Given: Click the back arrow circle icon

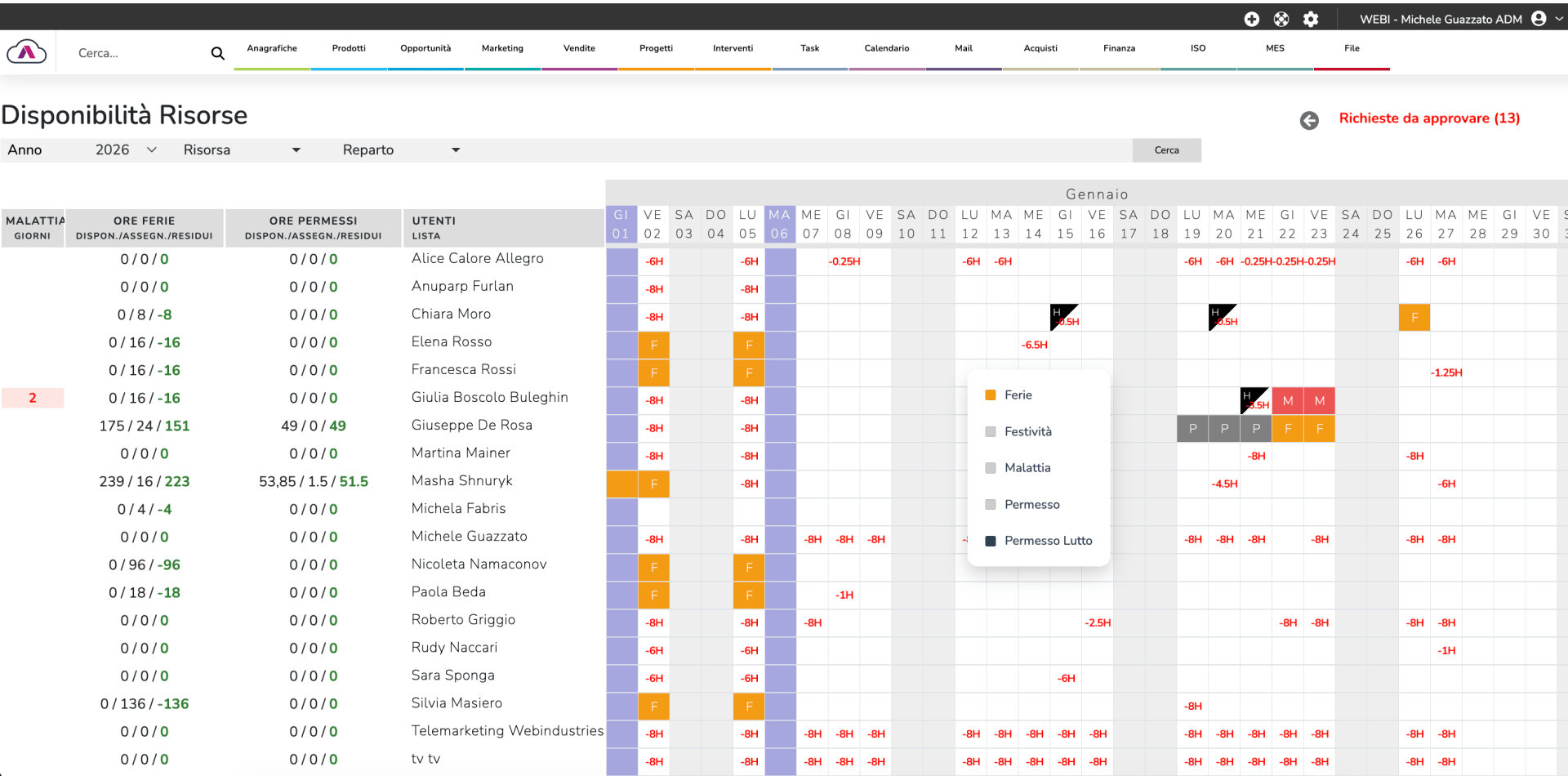Looking at the screenshot, I should click(x=1309, y=120).
